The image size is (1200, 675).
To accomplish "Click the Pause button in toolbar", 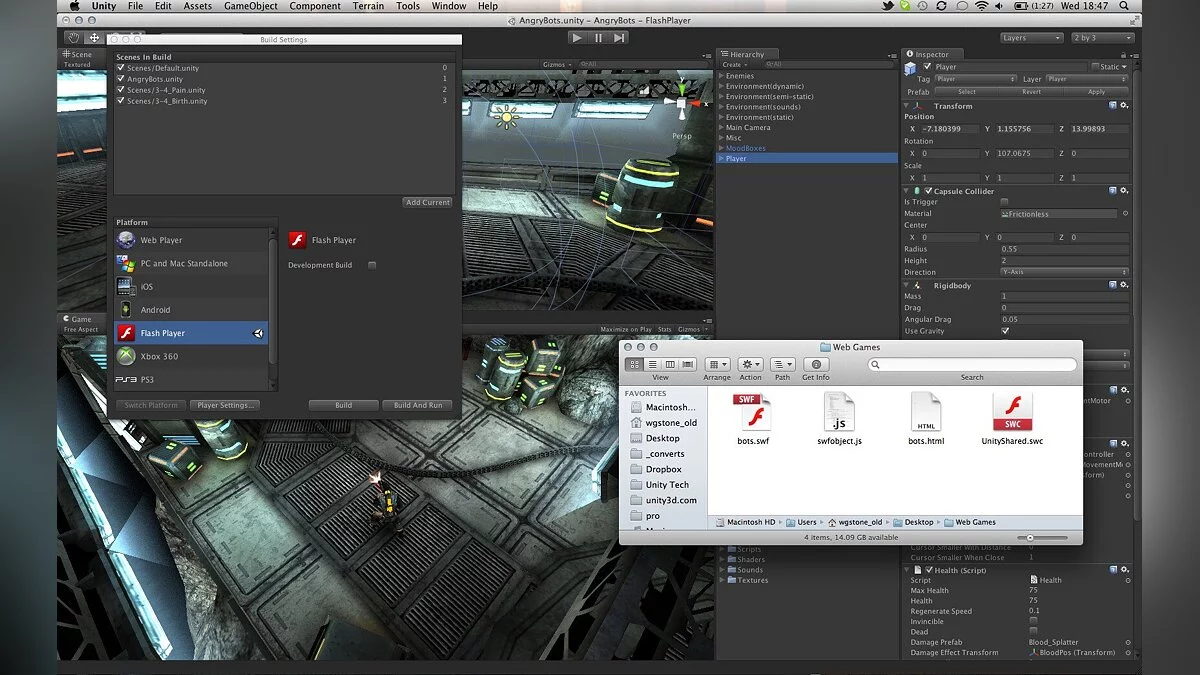I will pos(598,38).
